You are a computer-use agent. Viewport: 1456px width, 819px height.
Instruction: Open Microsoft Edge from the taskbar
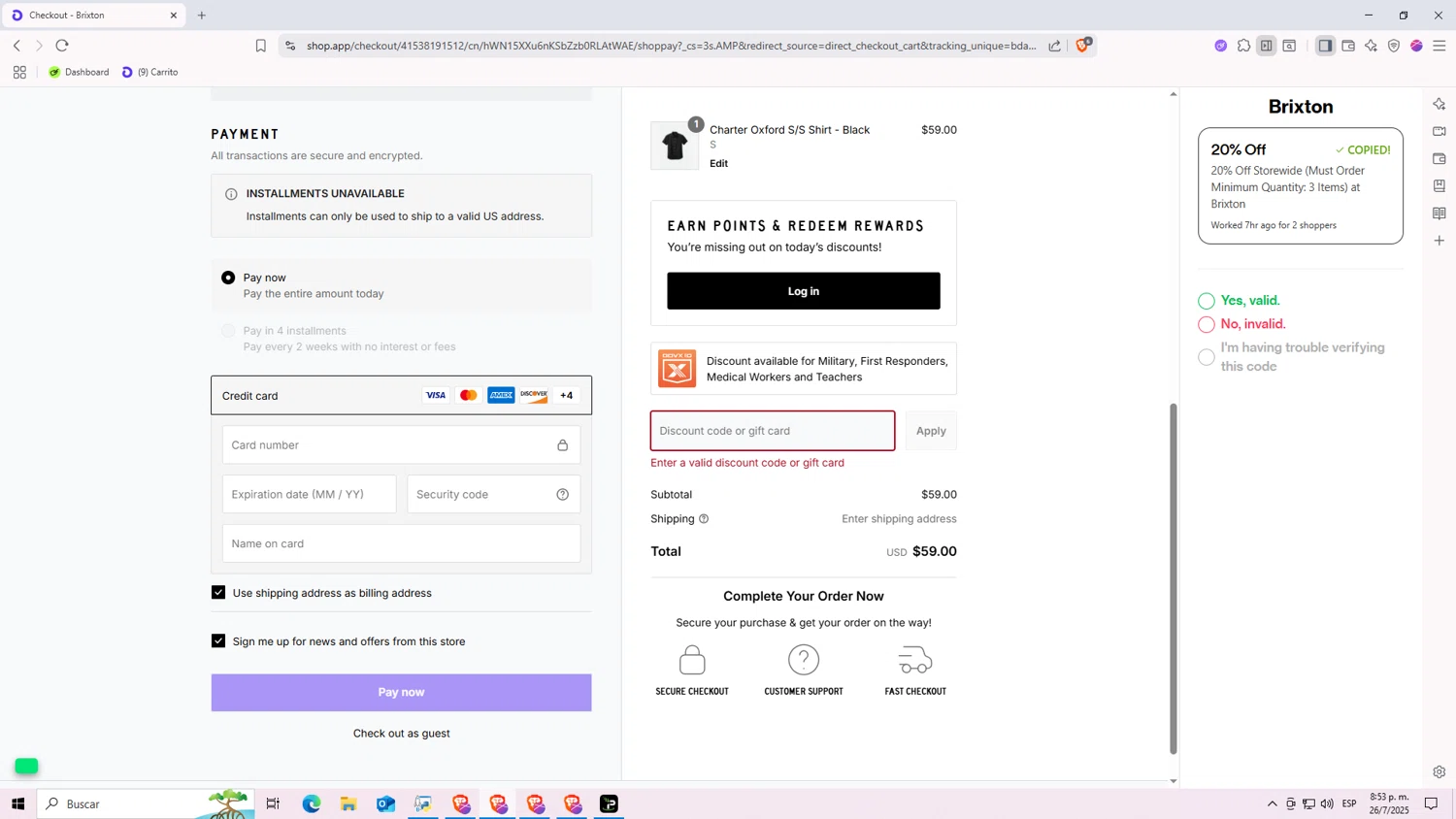tap(312, 803)
